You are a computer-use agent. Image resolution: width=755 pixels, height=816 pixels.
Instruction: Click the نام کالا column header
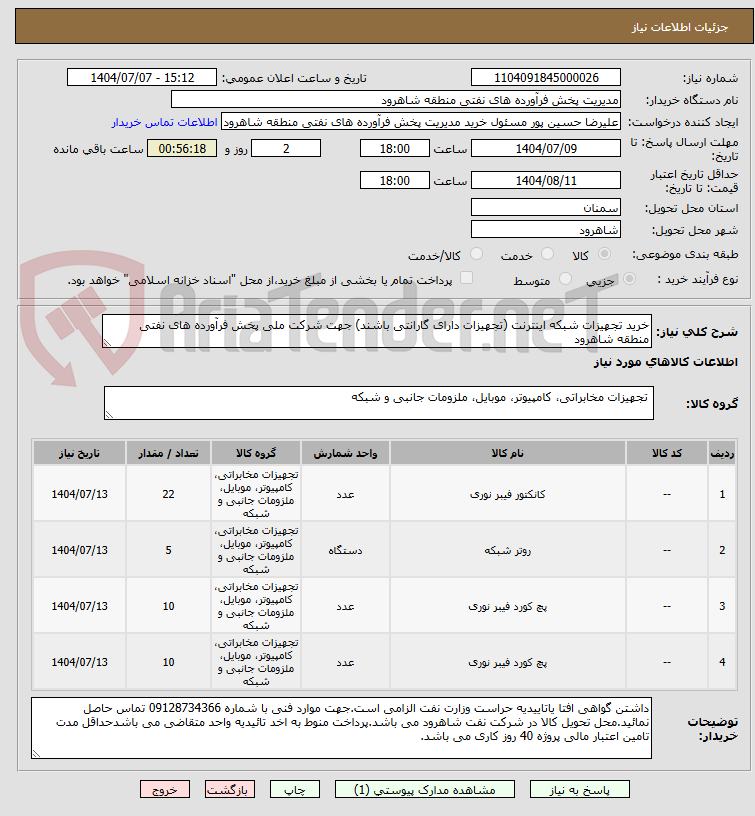[x=507, y=453]
